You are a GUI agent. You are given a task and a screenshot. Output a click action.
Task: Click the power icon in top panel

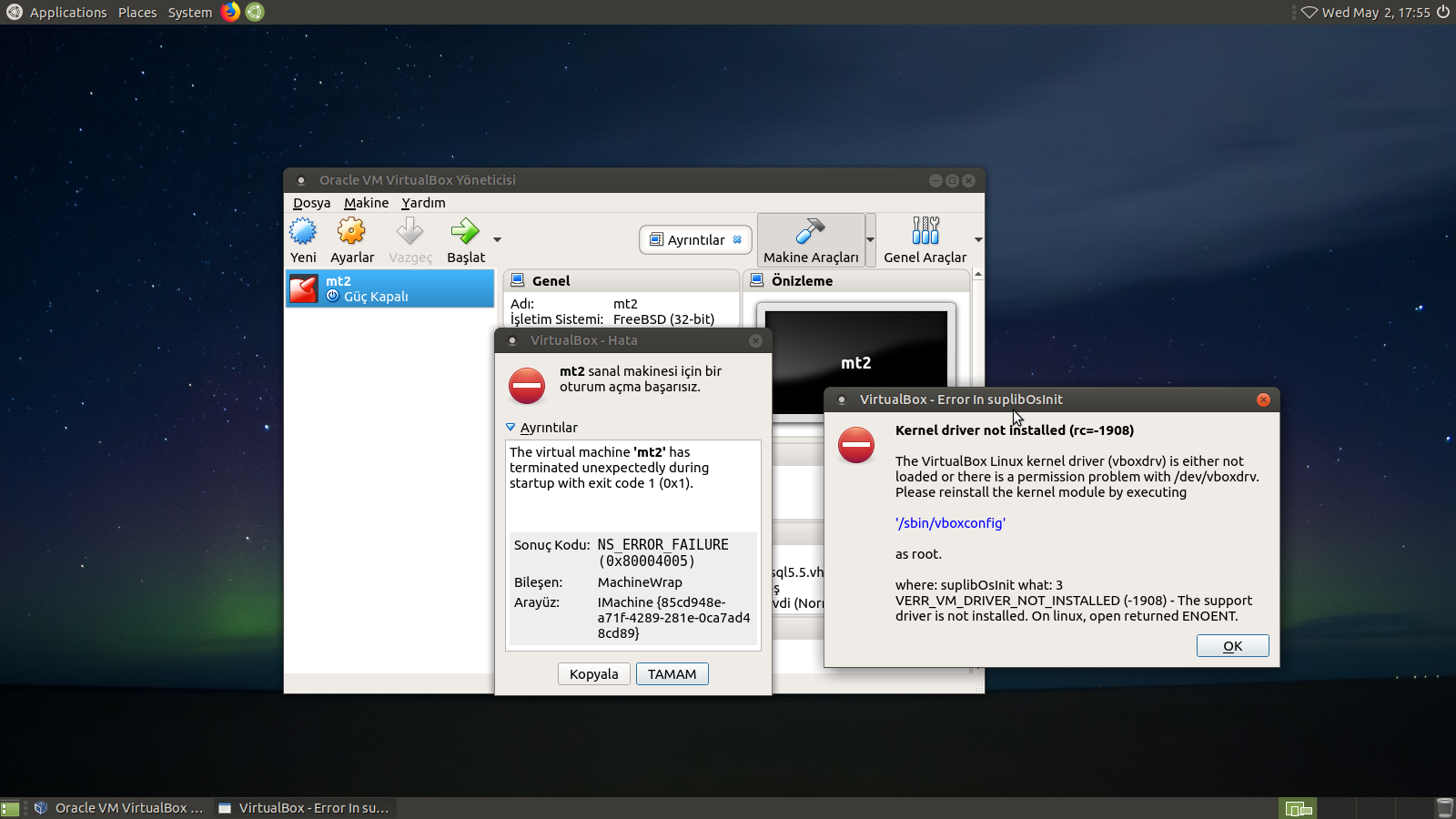pyautogui.click(x=1443, y=12)
